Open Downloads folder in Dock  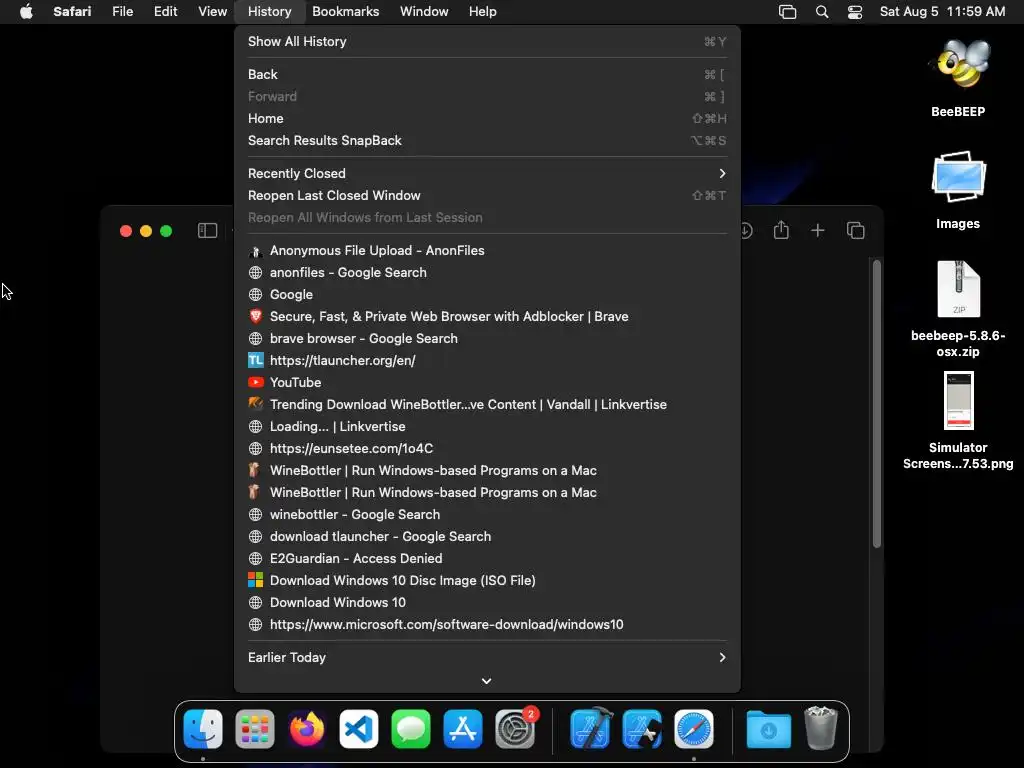coord(769,729)
